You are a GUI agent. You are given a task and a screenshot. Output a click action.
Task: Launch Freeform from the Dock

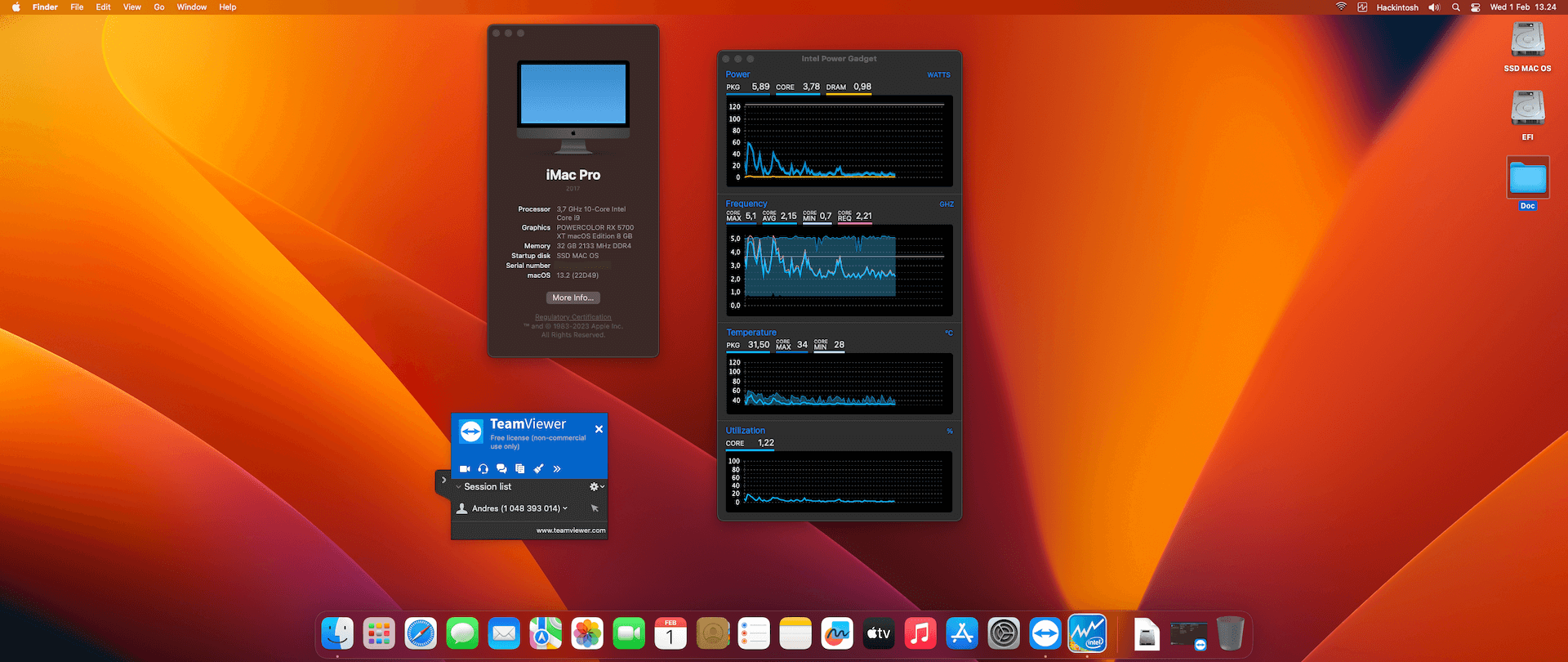837,633
